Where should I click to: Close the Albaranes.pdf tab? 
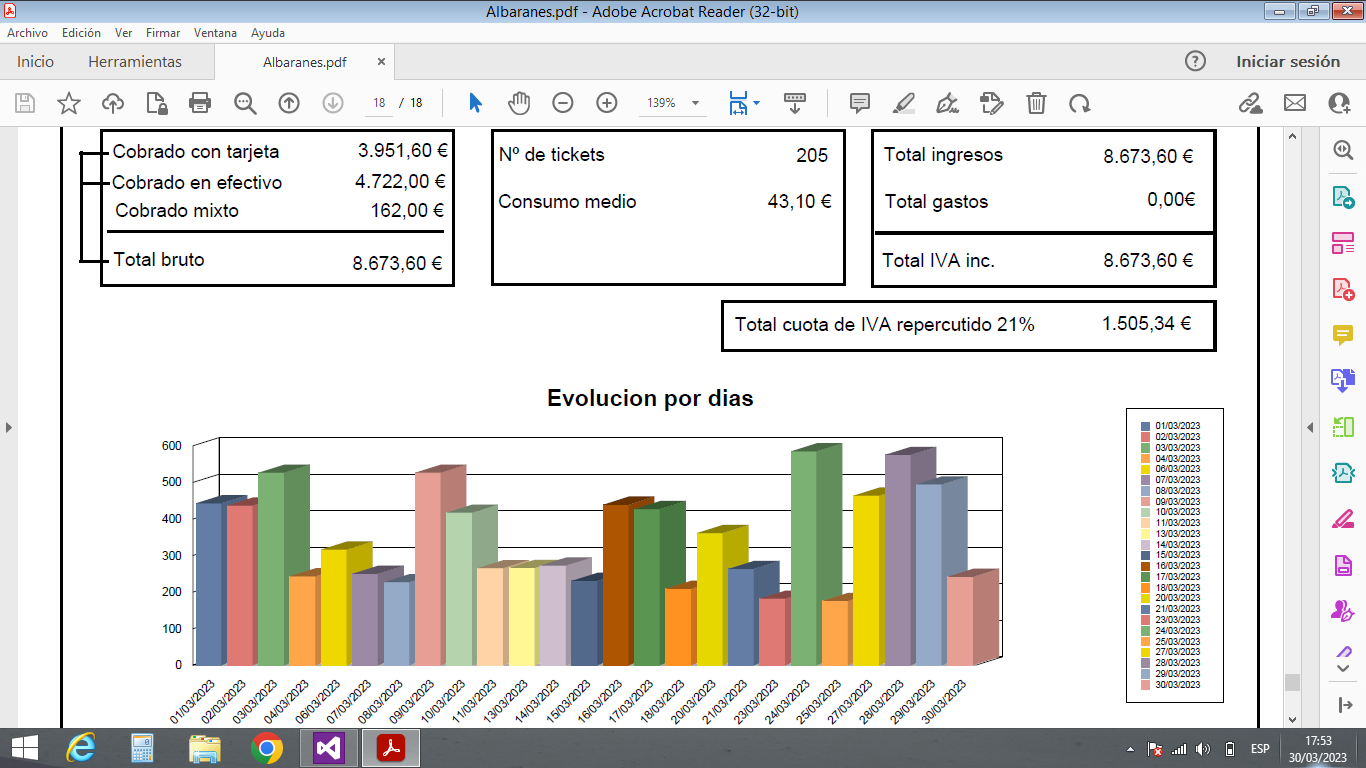[381, 62]
